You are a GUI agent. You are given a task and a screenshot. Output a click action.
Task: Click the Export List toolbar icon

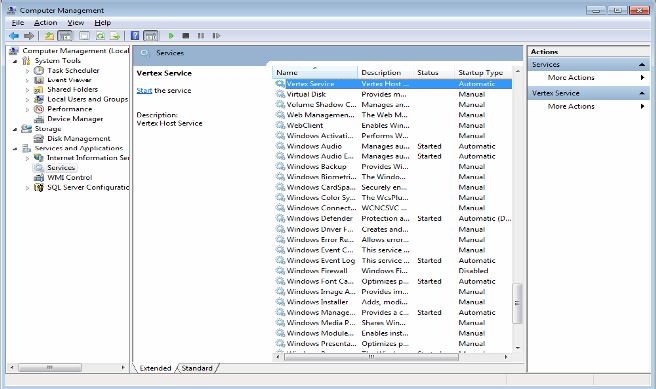click(x=115, y=36)
